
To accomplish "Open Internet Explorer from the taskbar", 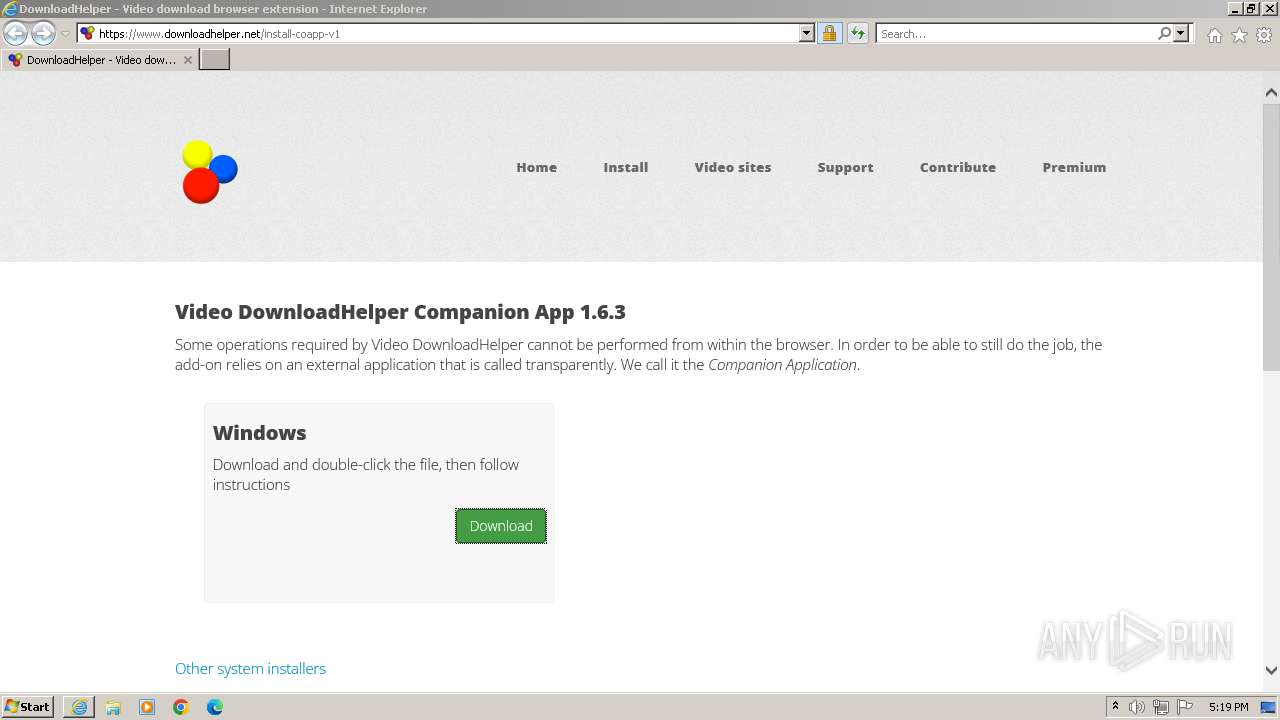I will (x=79, y=707).
